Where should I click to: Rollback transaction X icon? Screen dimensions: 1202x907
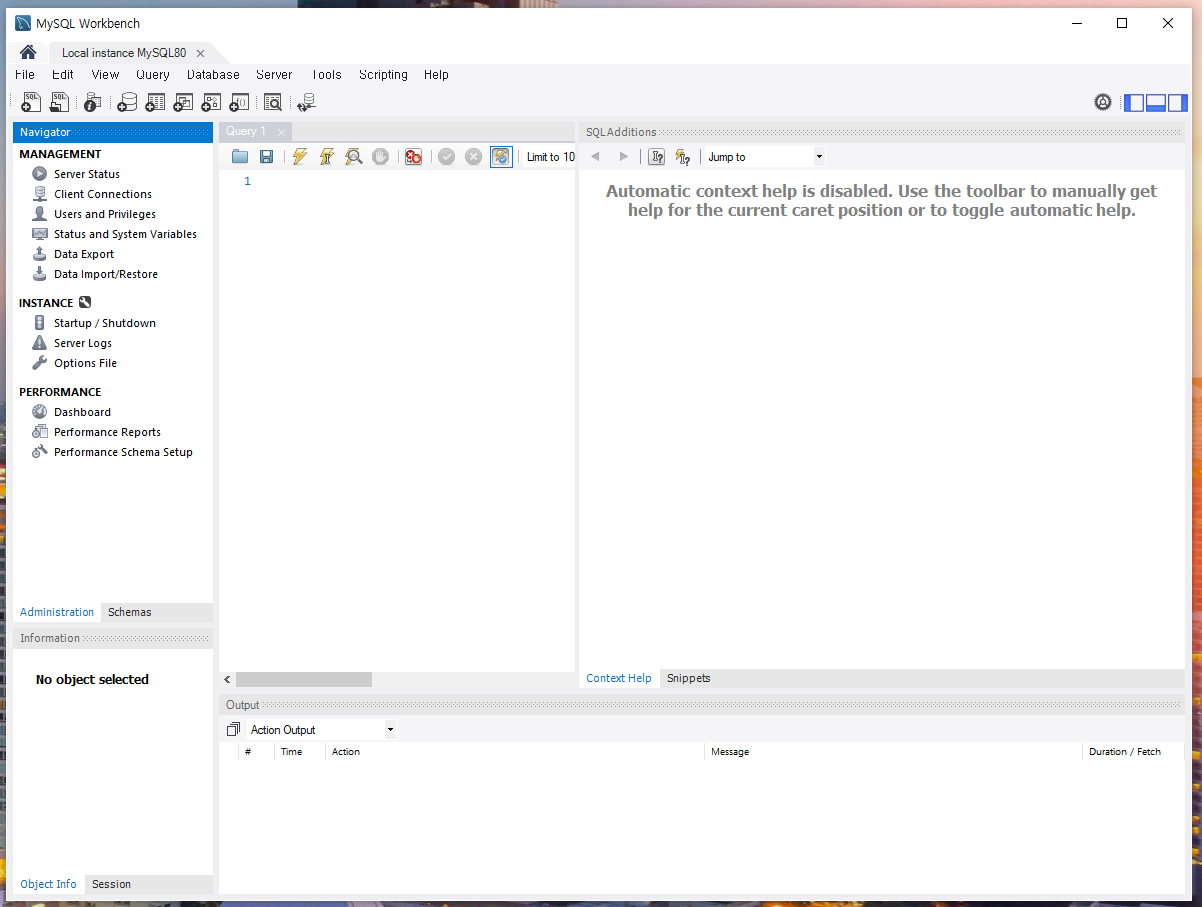pos(473,157)
